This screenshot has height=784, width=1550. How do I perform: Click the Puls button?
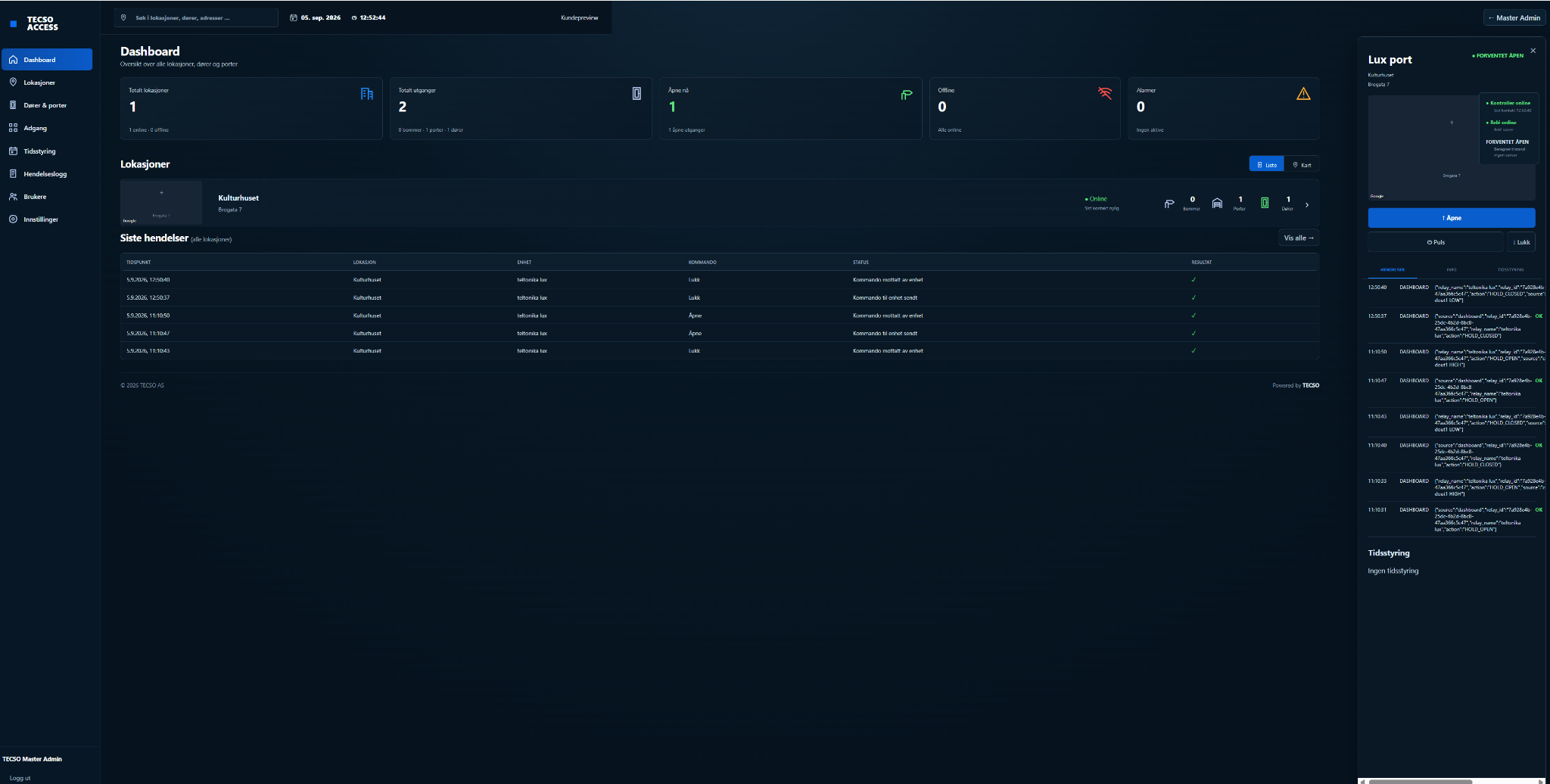click(x=1436, y=242)
